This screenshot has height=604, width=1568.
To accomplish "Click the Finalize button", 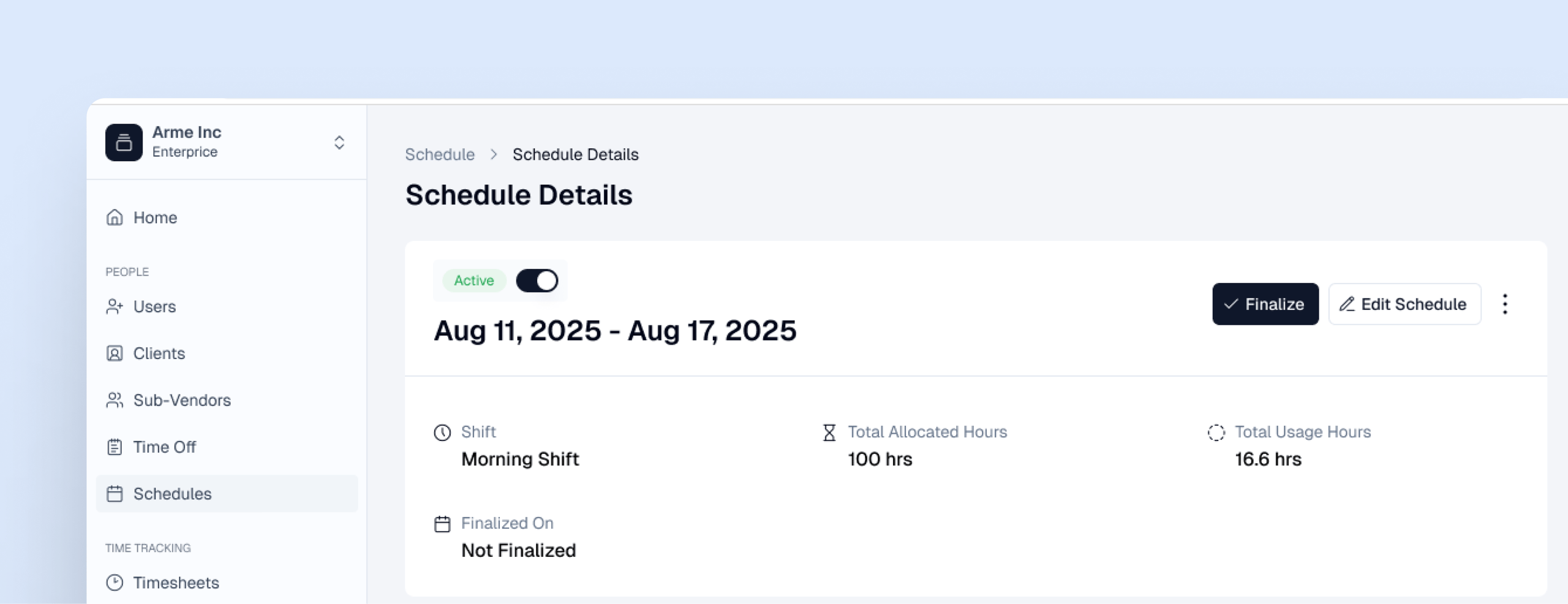I will (x=1265, y=304).
